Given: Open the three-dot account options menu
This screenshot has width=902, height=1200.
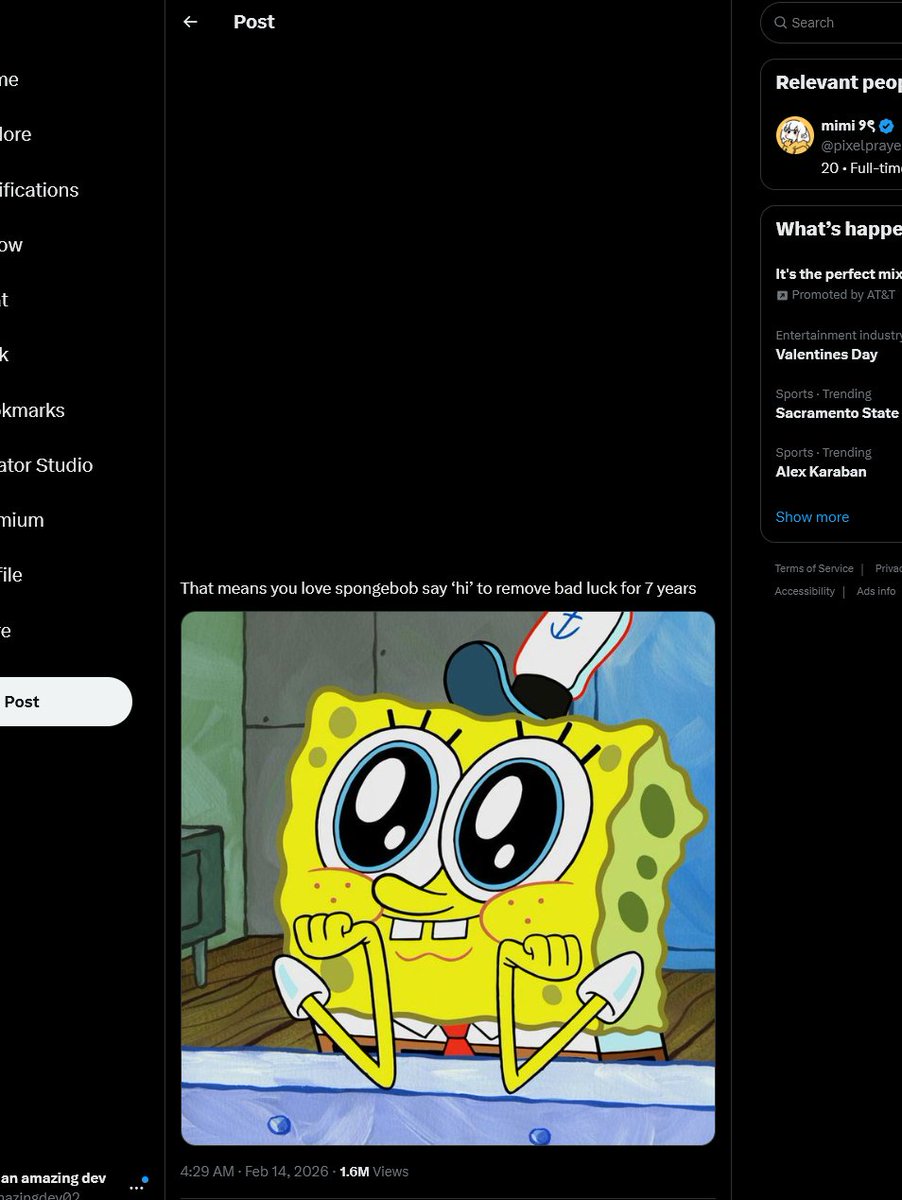Looking at the screenshot, I should coord(135,1188).
